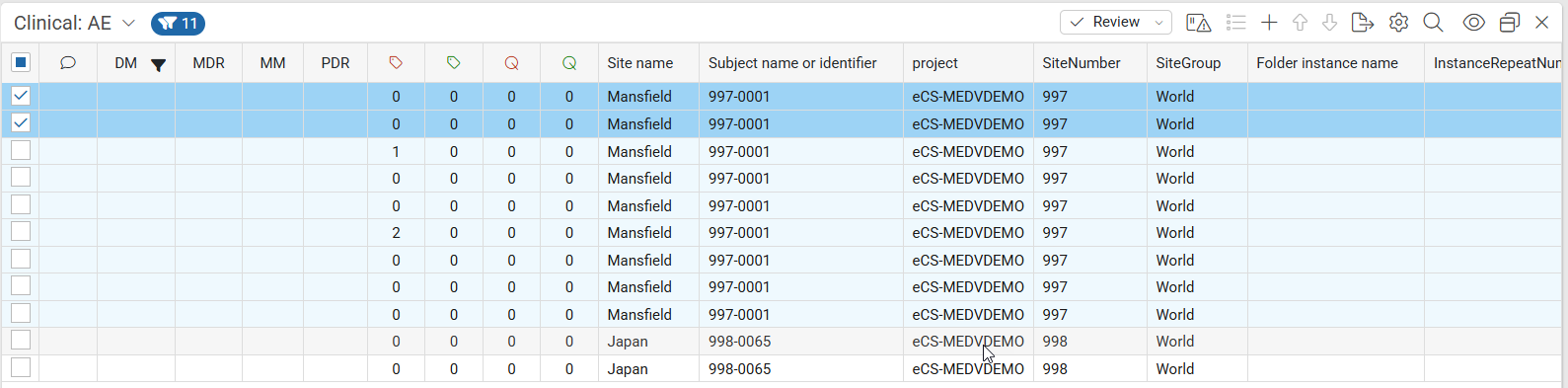Toggle the eye visibility icon
The image size is (1568, 388).
pos(1473,23)
